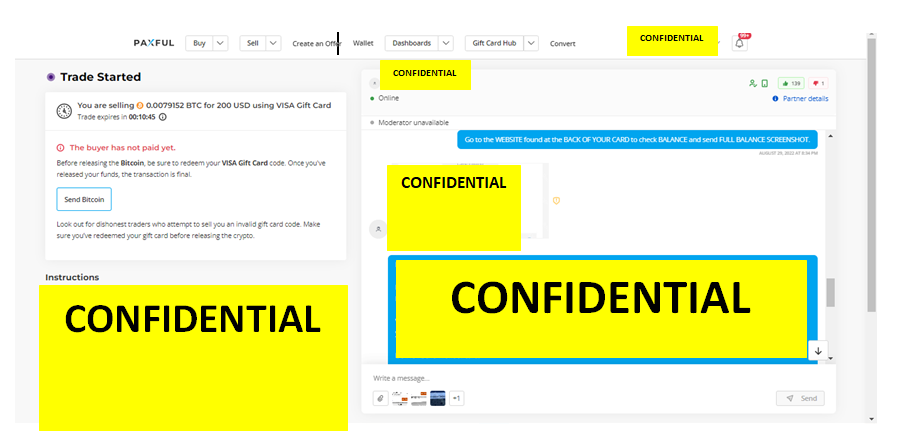Expand the Gift Card Hub dropdown arrow
This screenshot has width=908, height=446.
pyautogui.click(x=531, y=43)
